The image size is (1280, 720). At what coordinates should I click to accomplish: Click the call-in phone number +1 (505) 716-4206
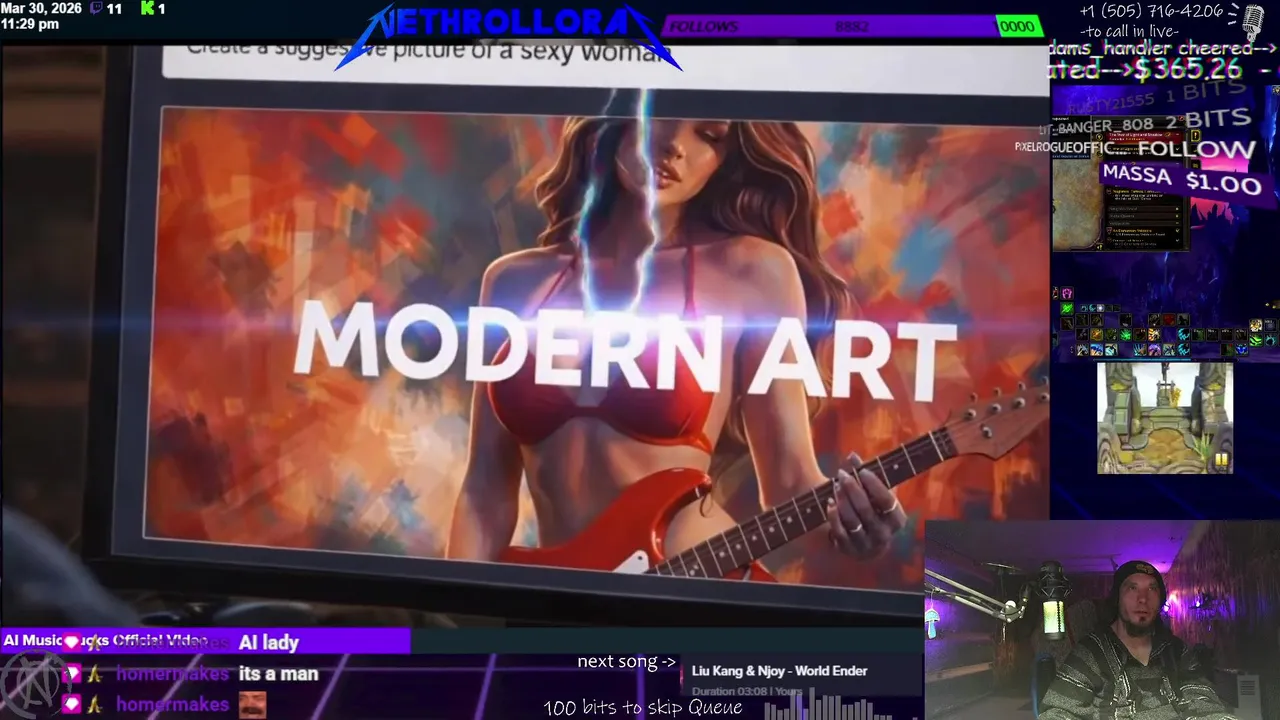[x=1151, y=12]
